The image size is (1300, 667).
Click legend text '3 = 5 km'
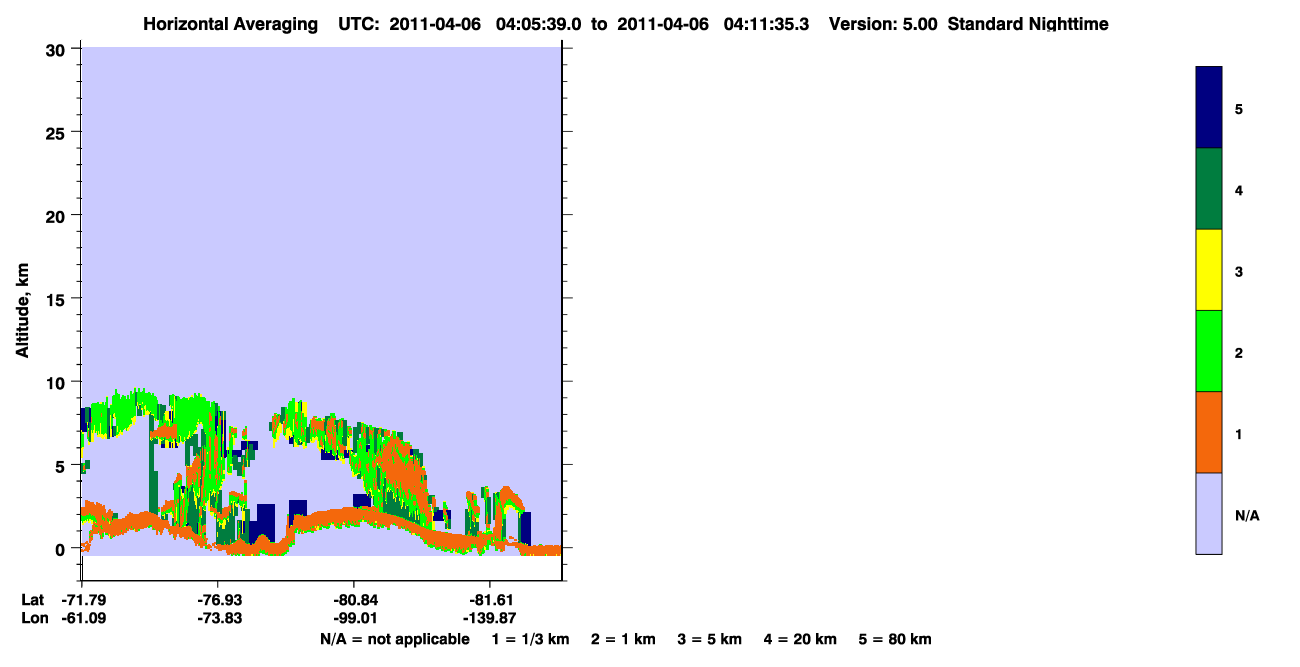point(710,639)
